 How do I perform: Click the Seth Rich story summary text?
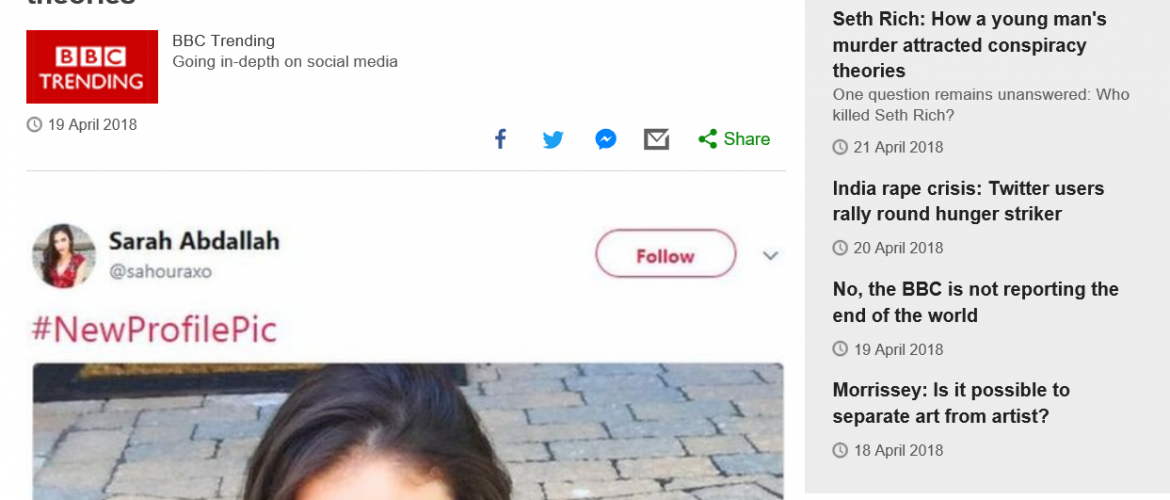click(x=980, y=105)
